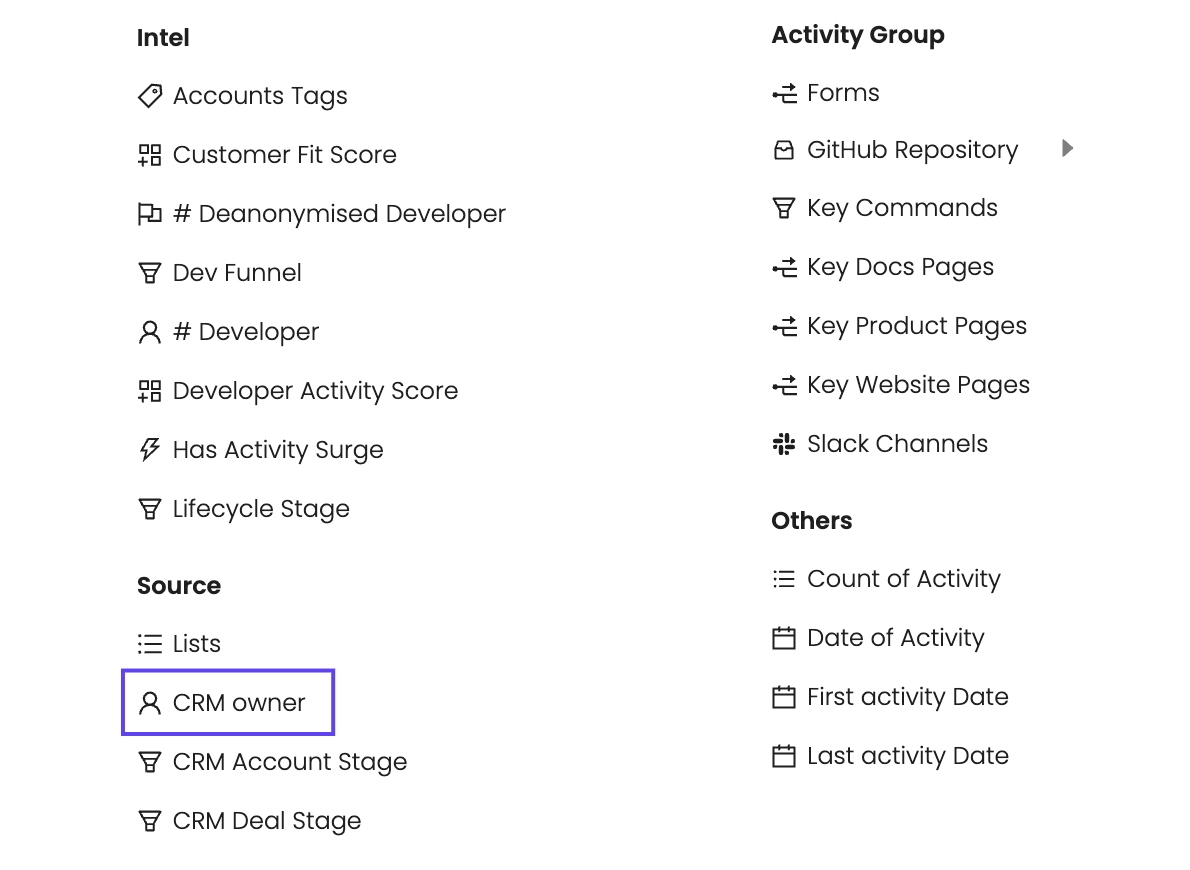Select First activity Date filter

(x=907, y=697)
